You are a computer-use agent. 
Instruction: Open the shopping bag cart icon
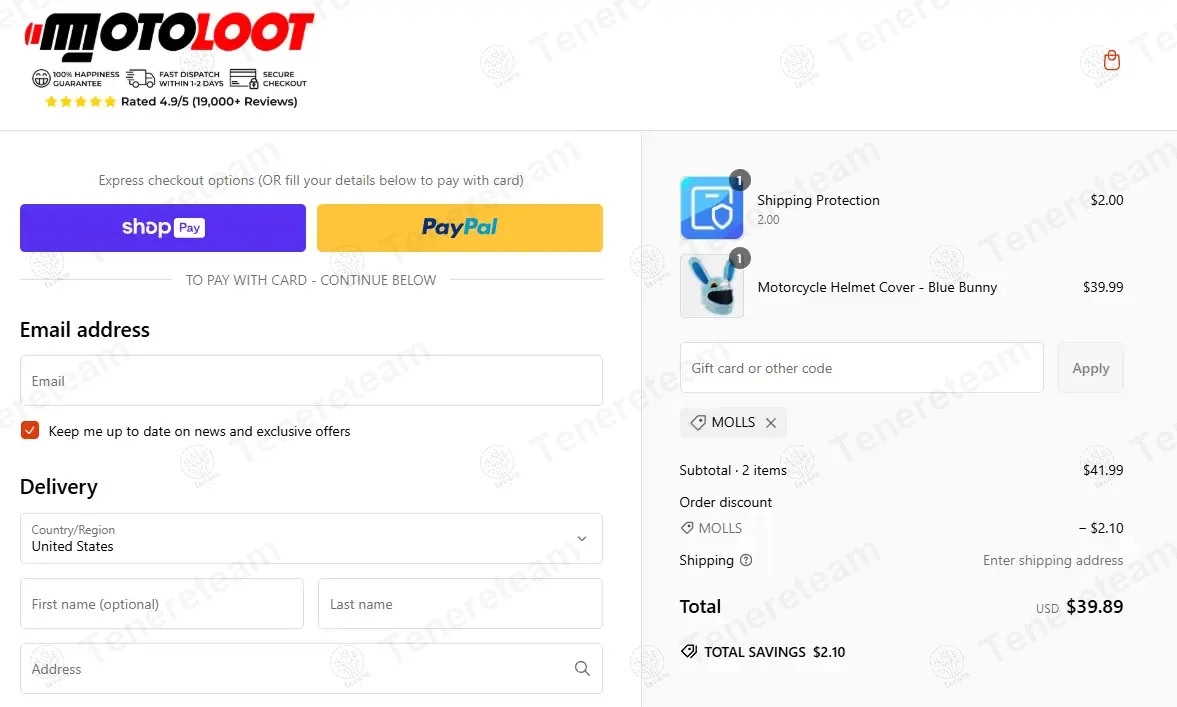point(1112,60)
